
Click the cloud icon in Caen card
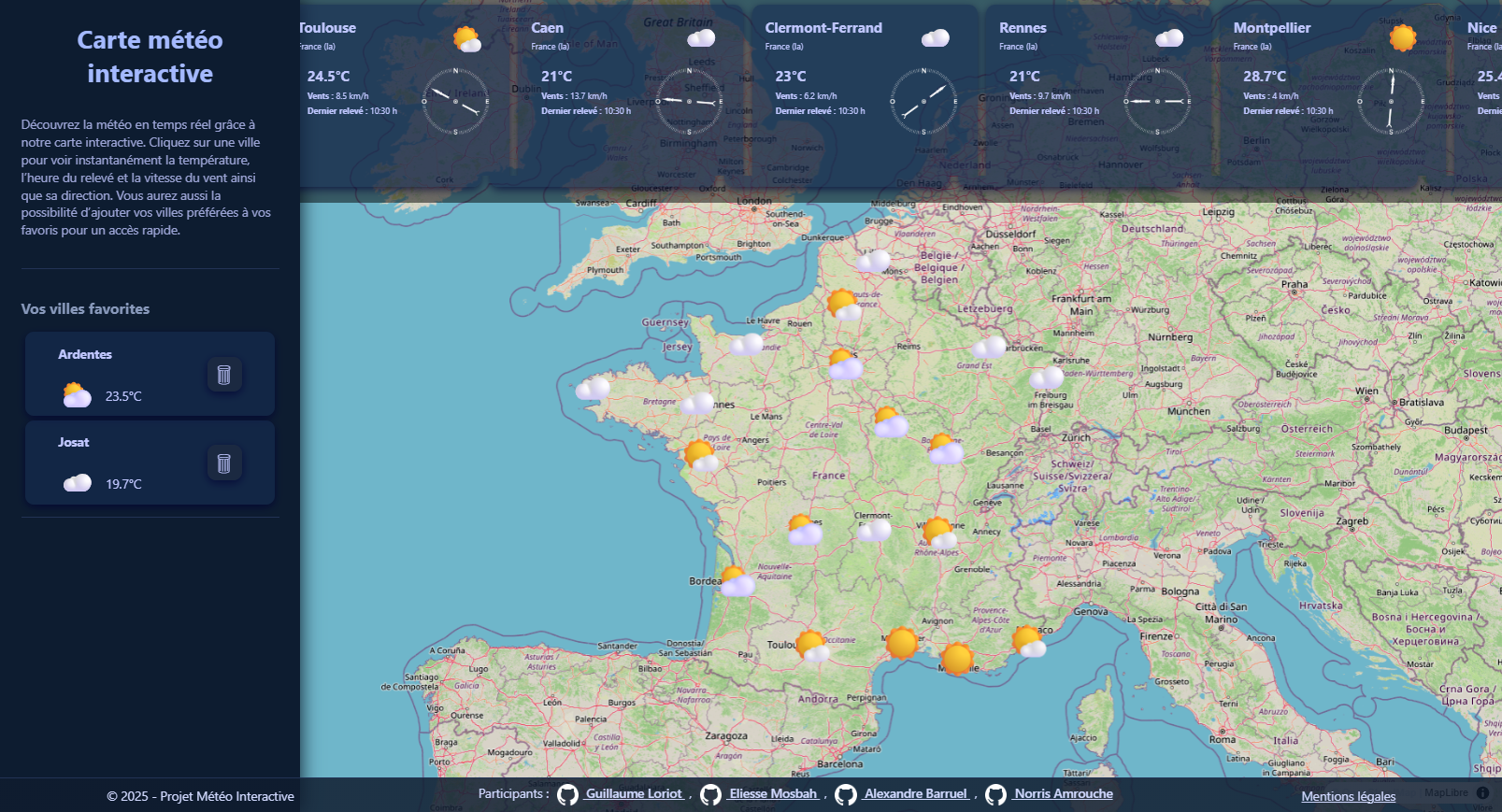pos(701,37)
